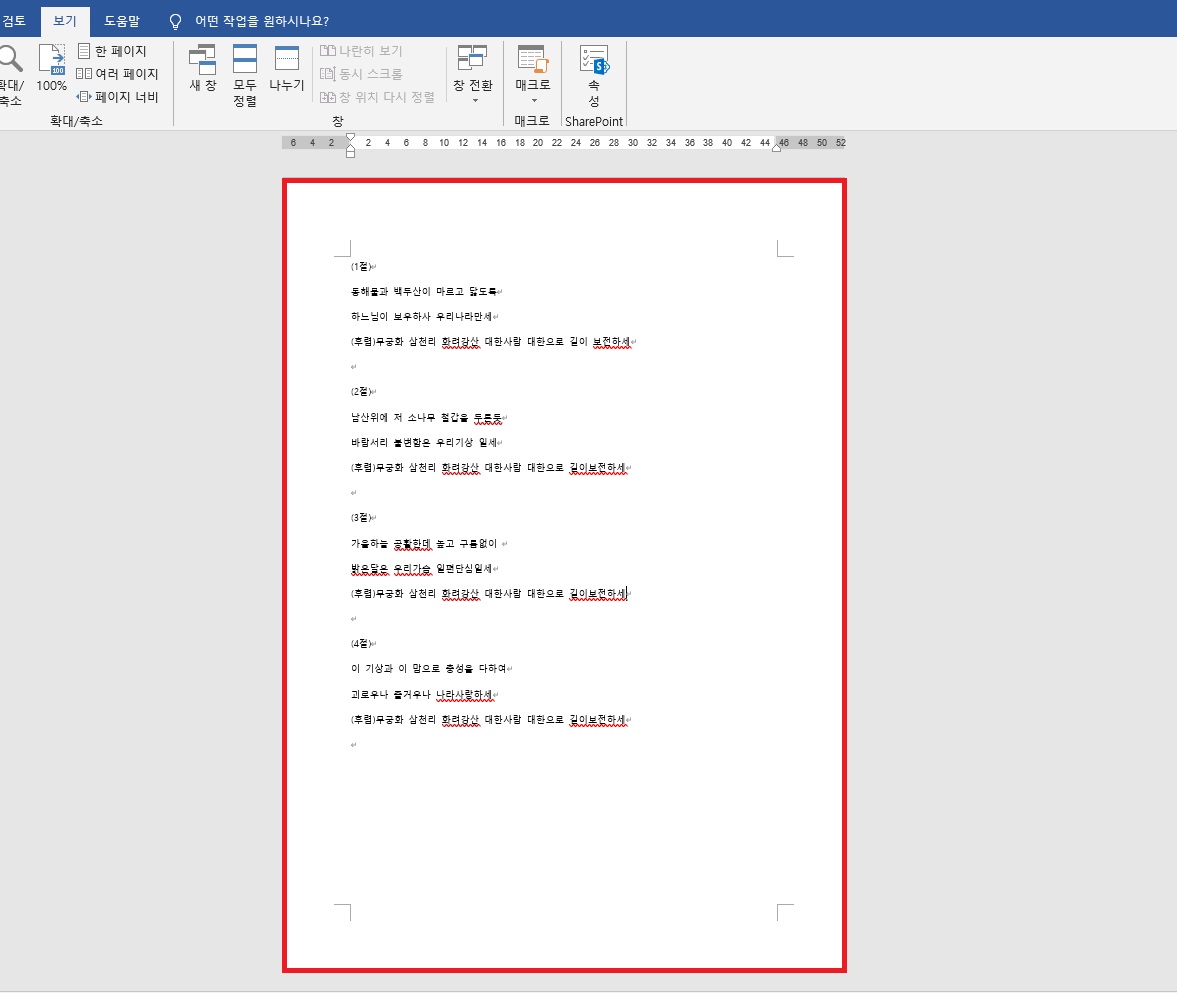1177x993 pixels.
Task: Click View Side by Side (나란히 보기)
Action: (x=361, y=51)
